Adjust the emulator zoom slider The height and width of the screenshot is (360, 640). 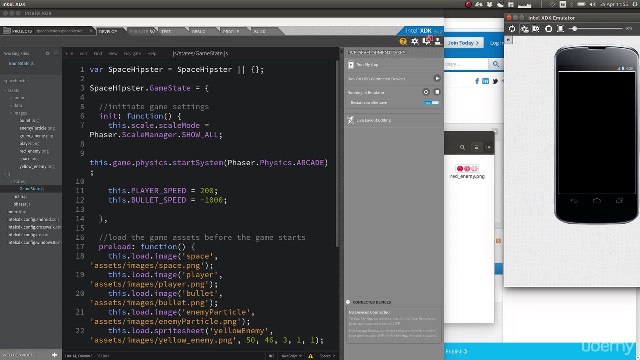[575, 29]
